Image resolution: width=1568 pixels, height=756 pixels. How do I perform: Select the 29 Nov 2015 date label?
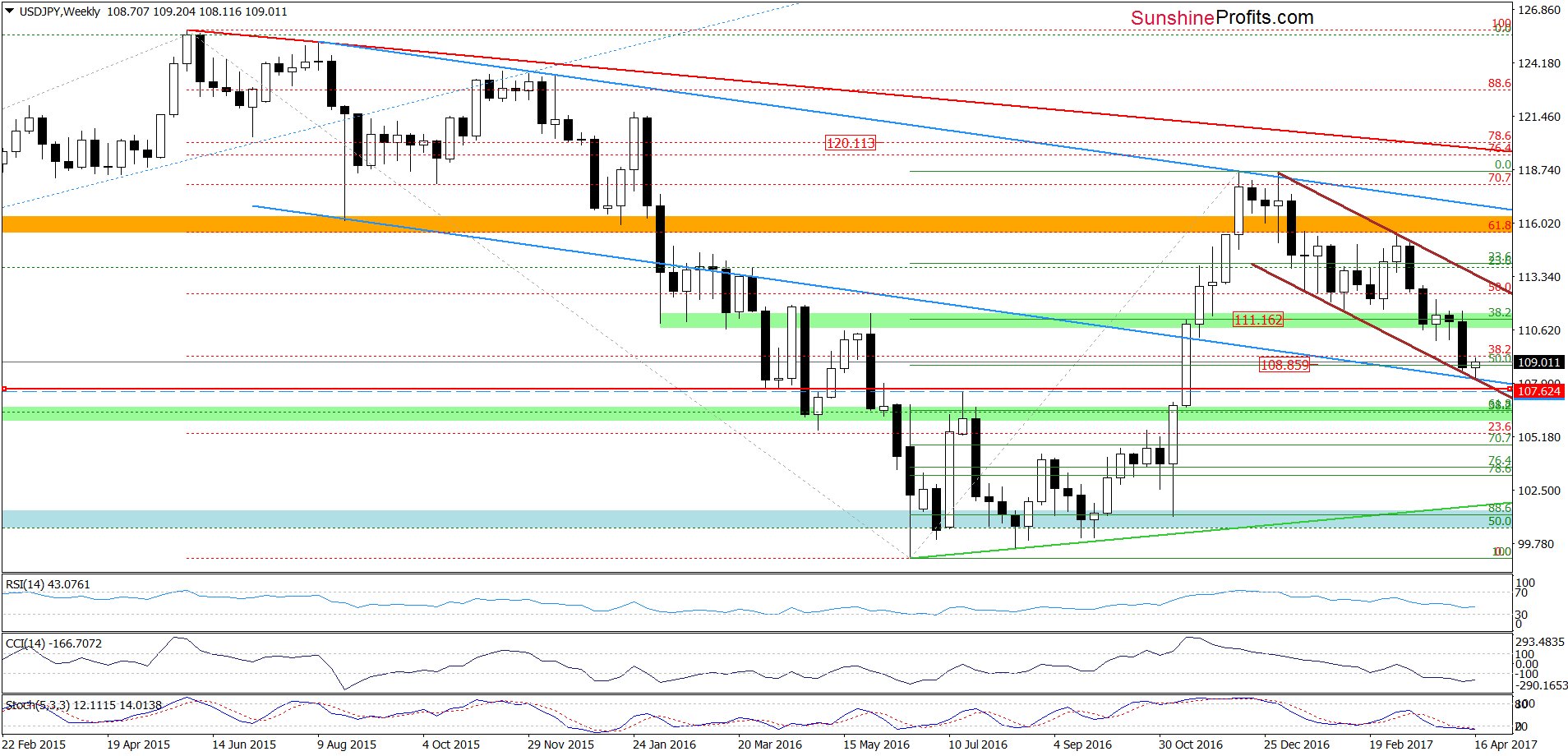click(560, 744)
